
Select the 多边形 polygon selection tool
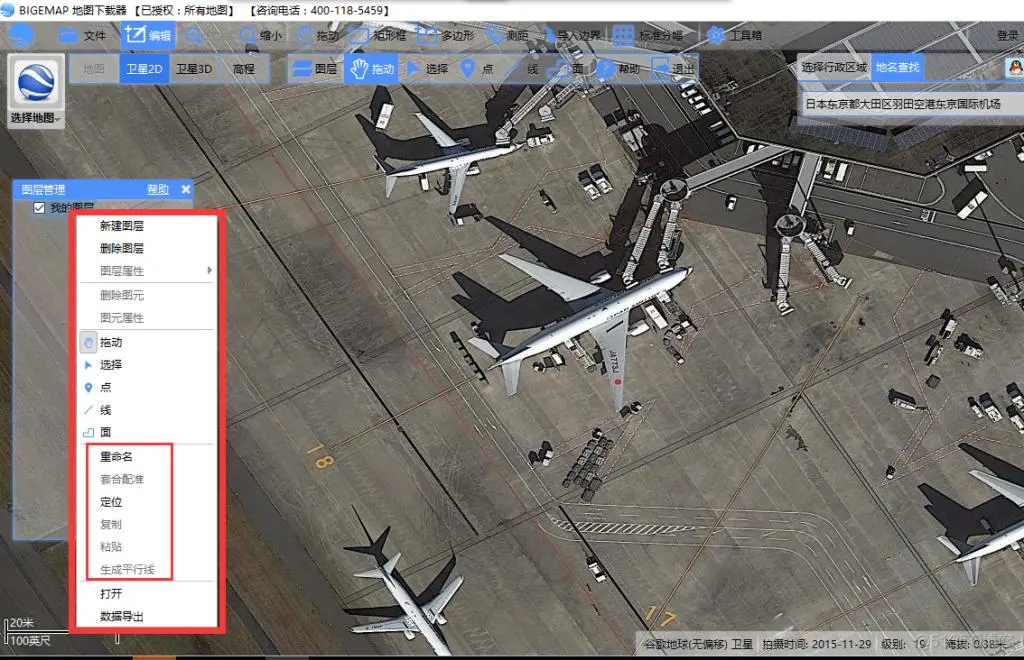click(446, 35)
